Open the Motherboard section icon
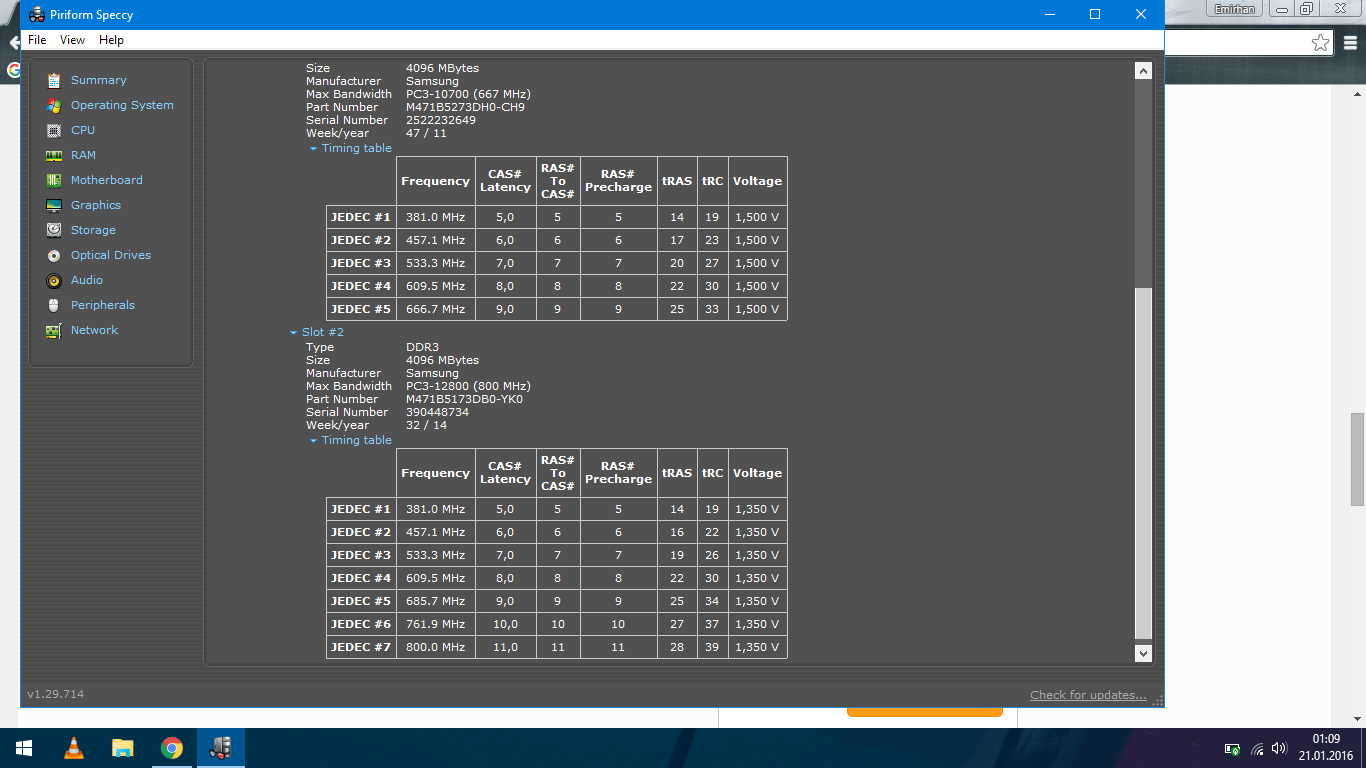The height and width of the screenshot is (768, 1366). click(x=54, y=180)
